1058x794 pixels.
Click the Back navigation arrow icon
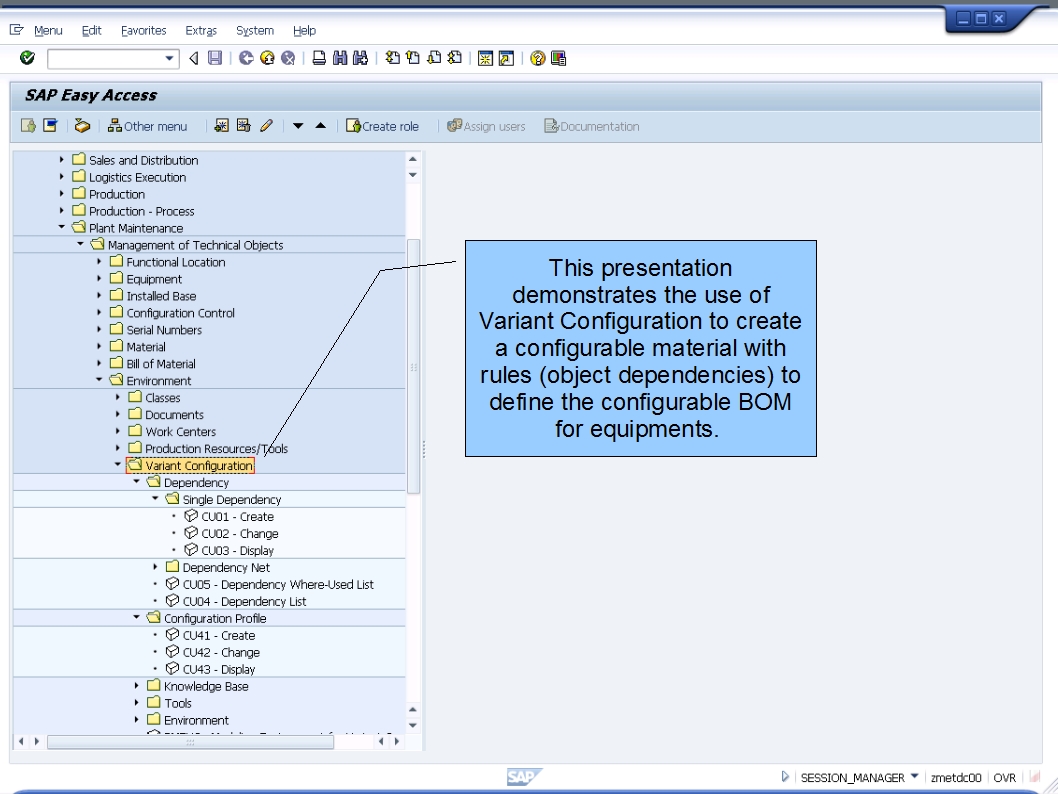coord(245,58)
